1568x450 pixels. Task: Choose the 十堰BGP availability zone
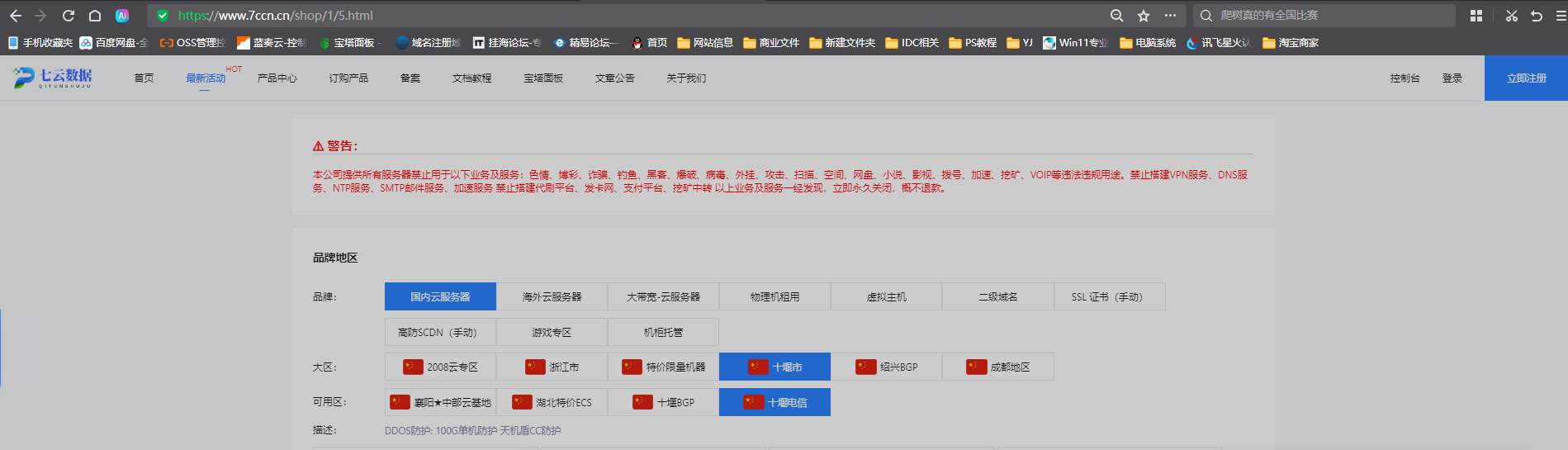click(x=664, y=402)
